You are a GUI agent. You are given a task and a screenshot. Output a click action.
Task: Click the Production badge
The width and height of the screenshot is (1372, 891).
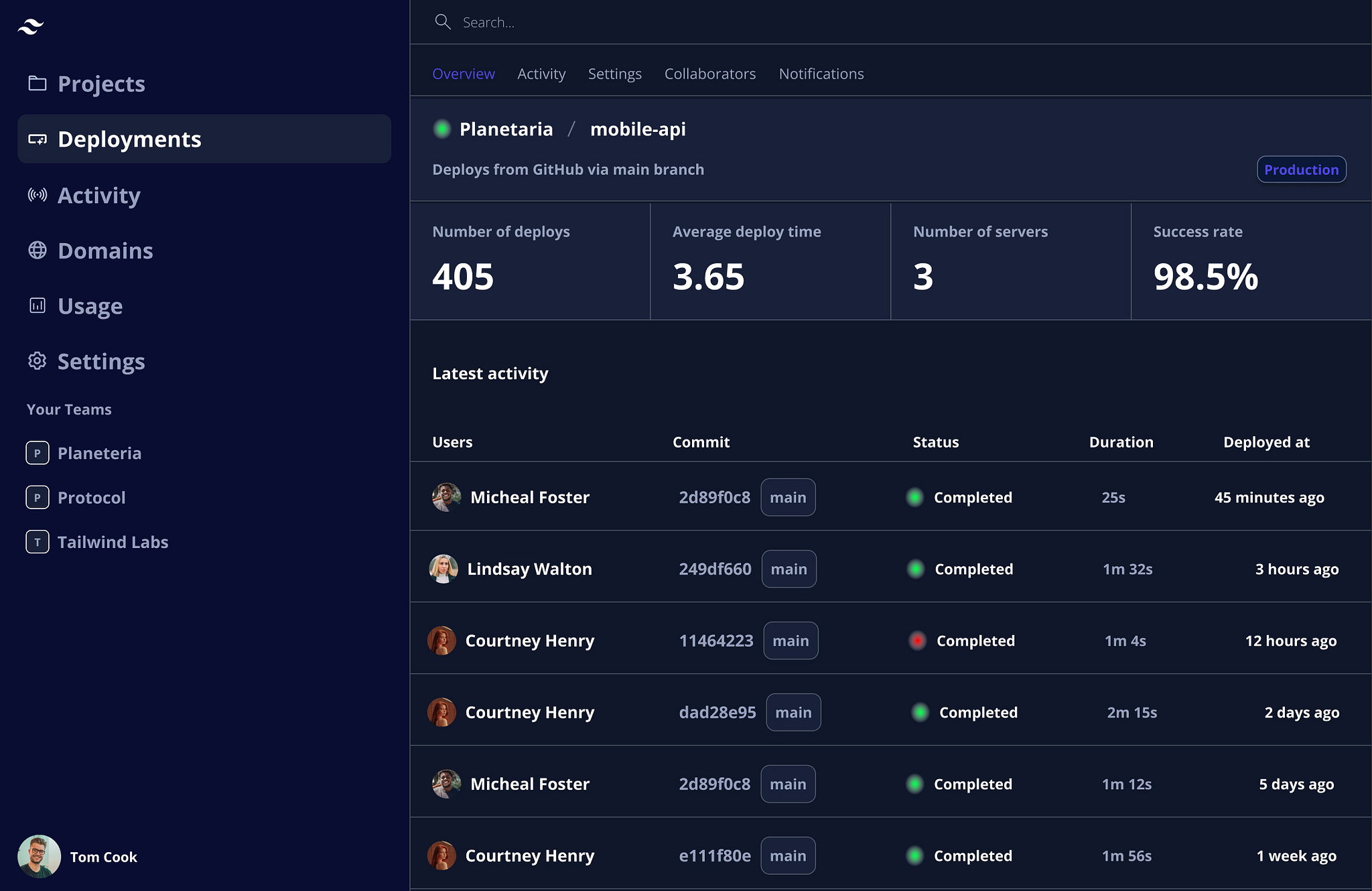1300,169
